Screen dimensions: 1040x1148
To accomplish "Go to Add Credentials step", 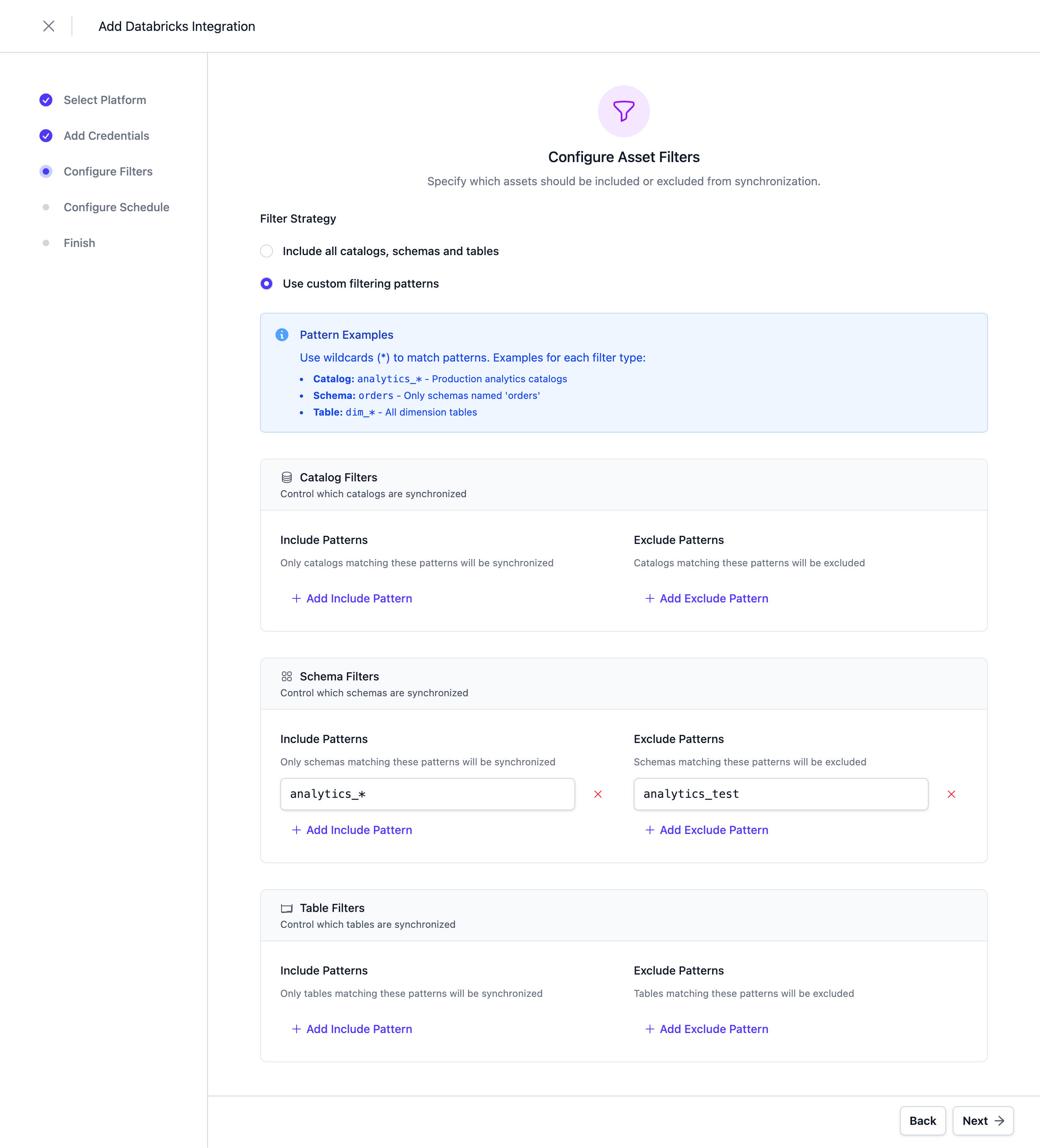I will point(106,136).
